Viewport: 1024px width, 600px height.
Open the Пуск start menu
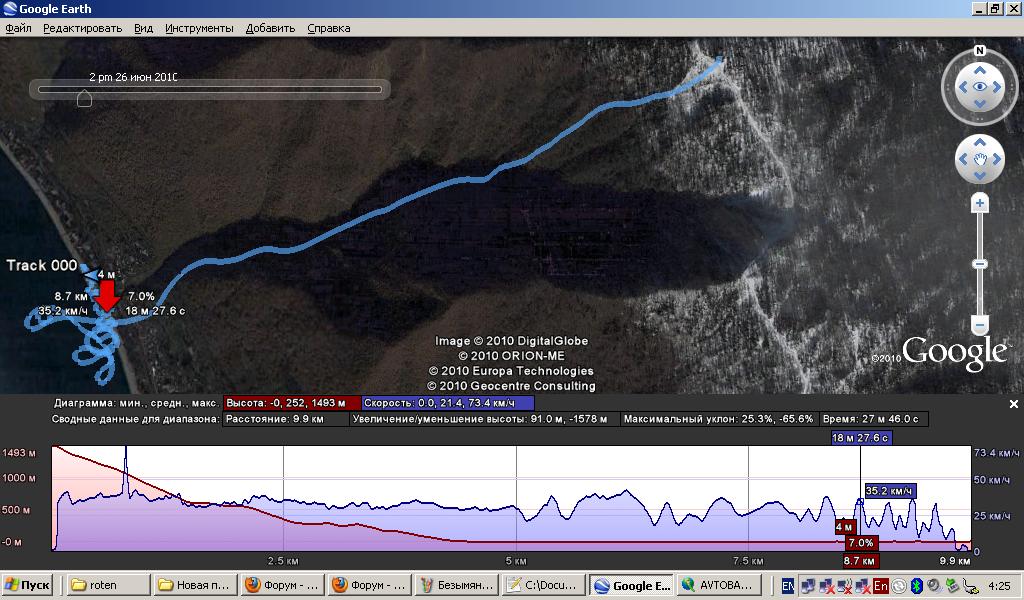point(28,585)
